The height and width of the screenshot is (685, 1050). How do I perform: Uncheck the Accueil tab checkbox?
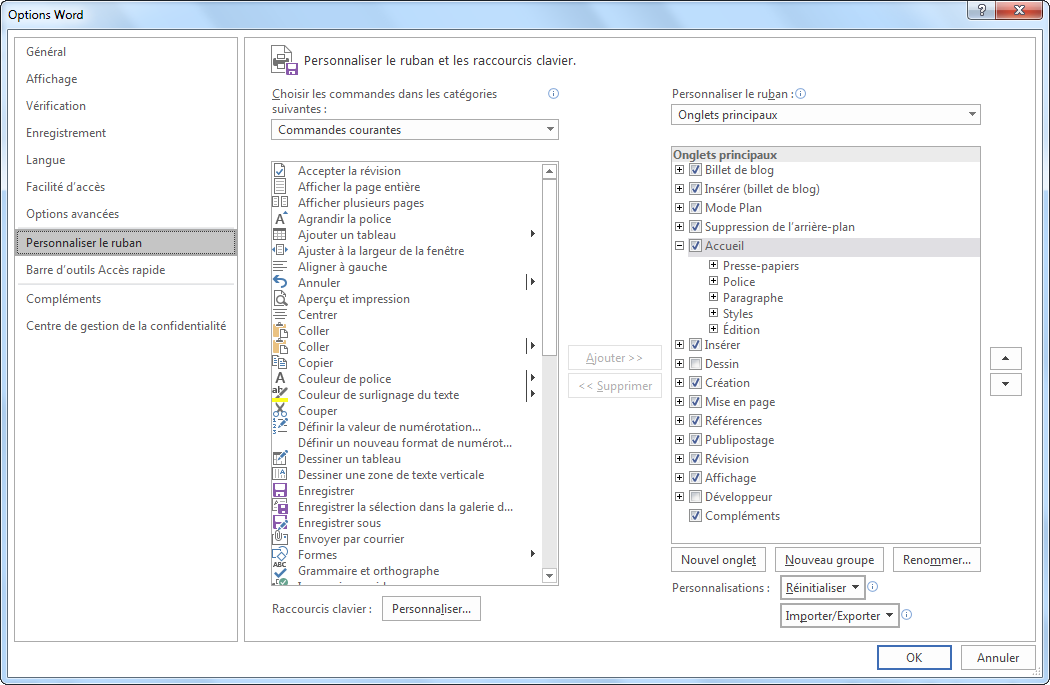695,246
